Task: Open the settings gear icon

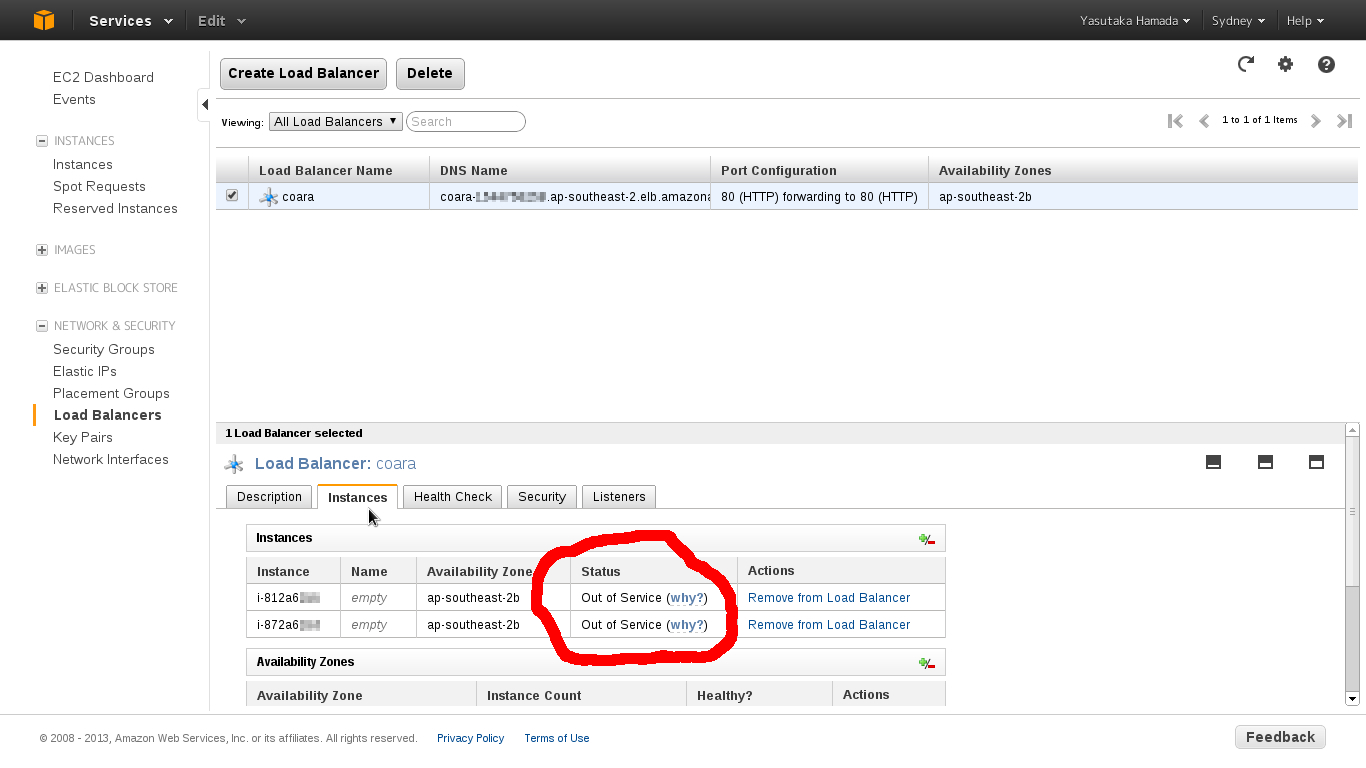Action: click(x=1285, y=64)
